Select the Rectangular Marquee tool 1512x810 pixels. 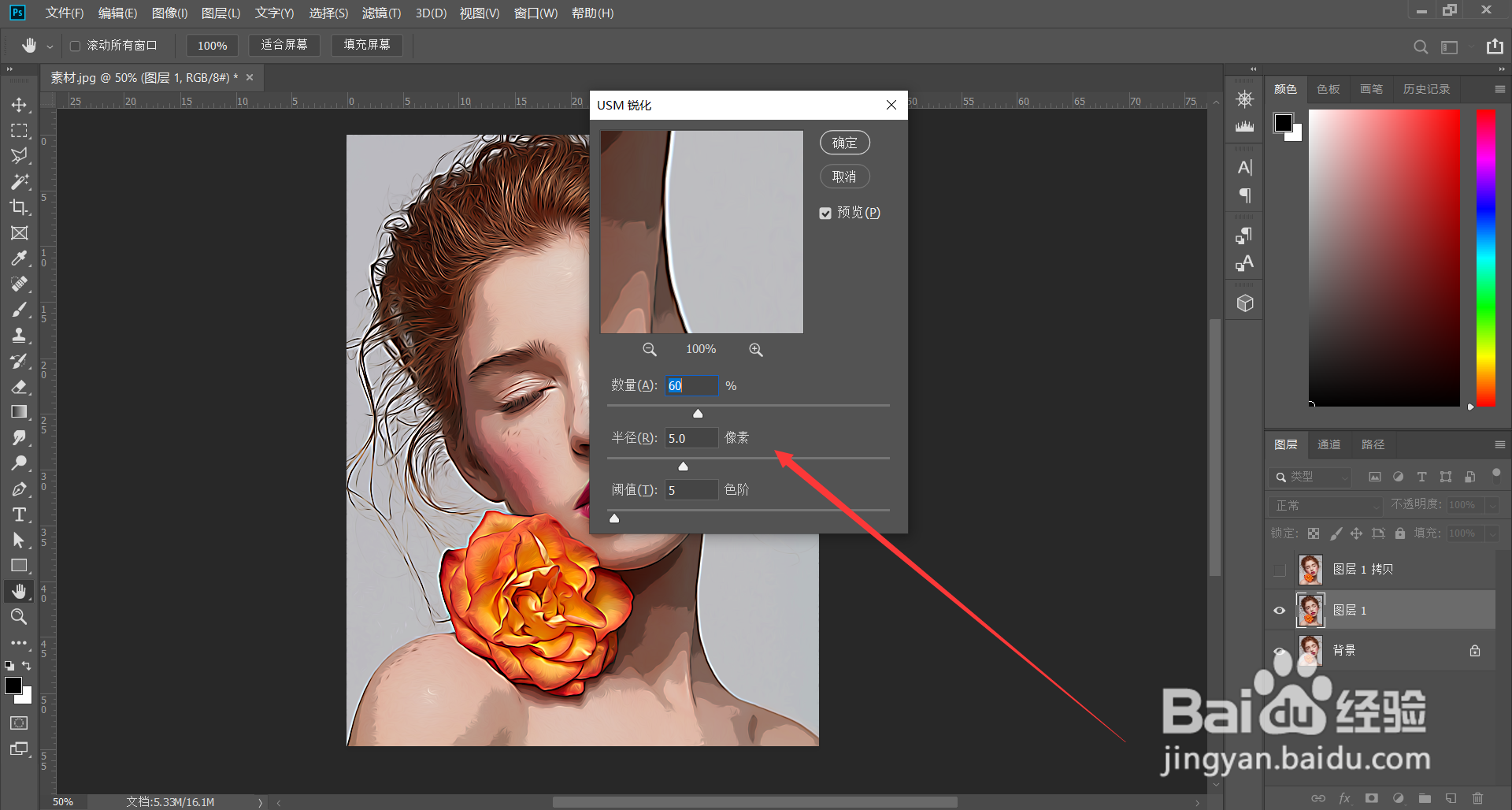tap(19, 131)
